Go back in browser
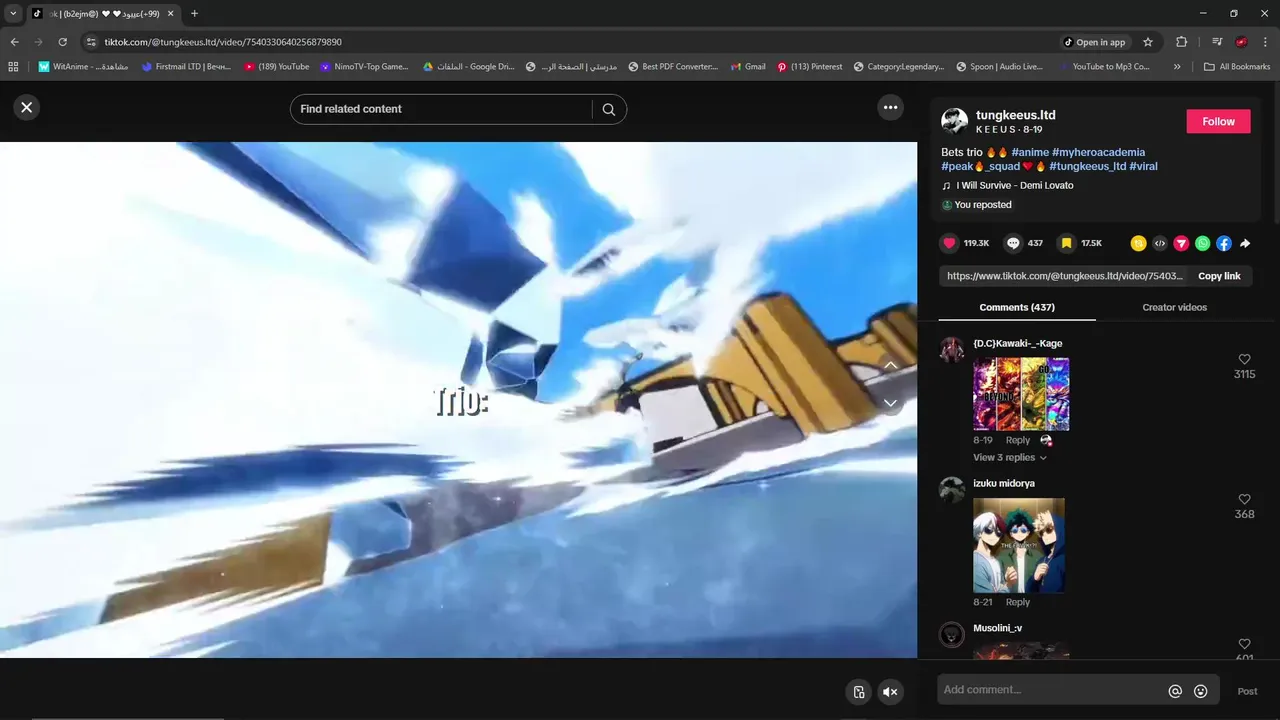1280x720 pixels. 14,42
